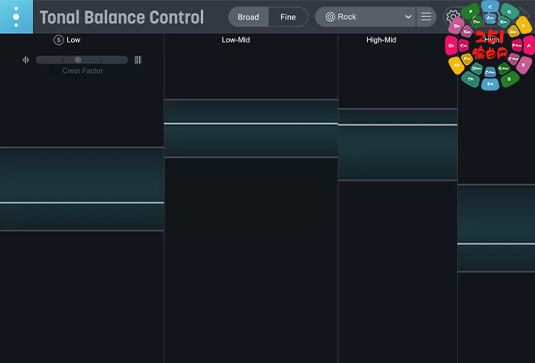This screenshot has height=363, width=535.
Task: Open the hamburger preset menu
Action: pos(426,17)
